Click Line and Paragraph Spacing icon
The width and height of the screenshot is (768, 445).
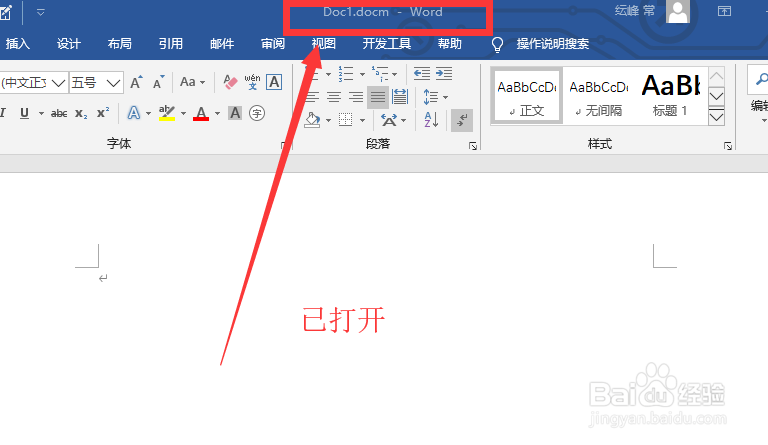click(430, 97)
